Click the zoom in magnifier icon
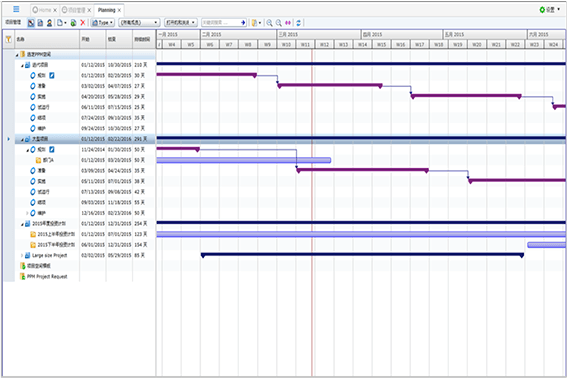Viewport: 568px width, 380px height. click(270, 23)
